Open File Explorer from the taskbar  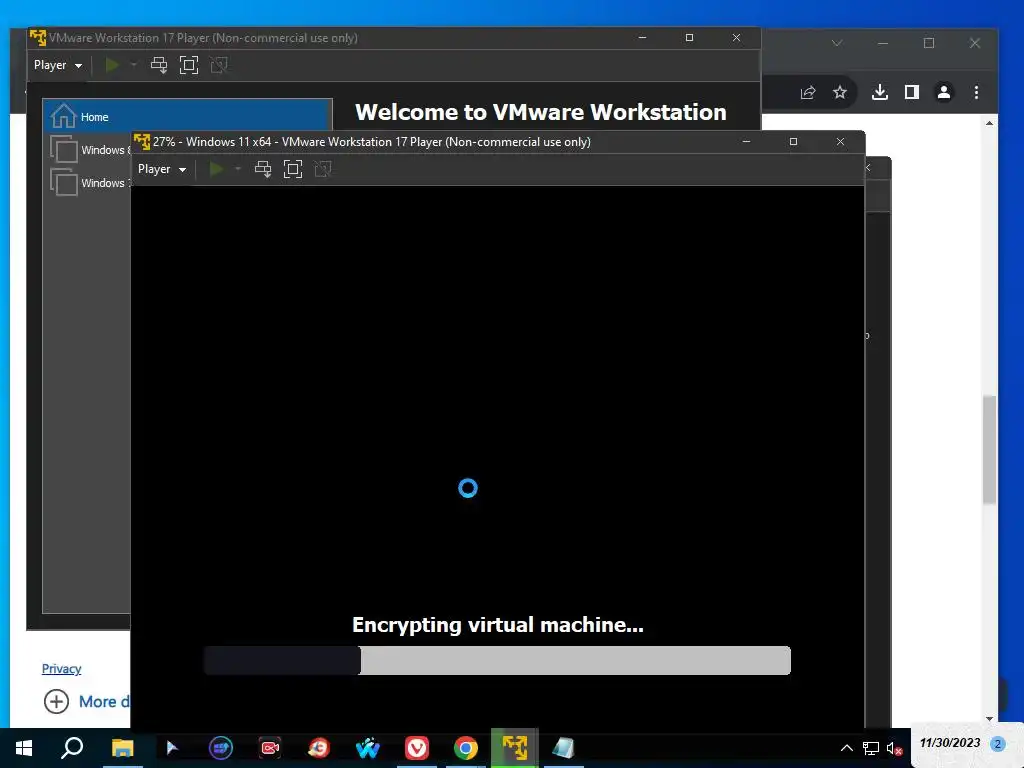122,748
